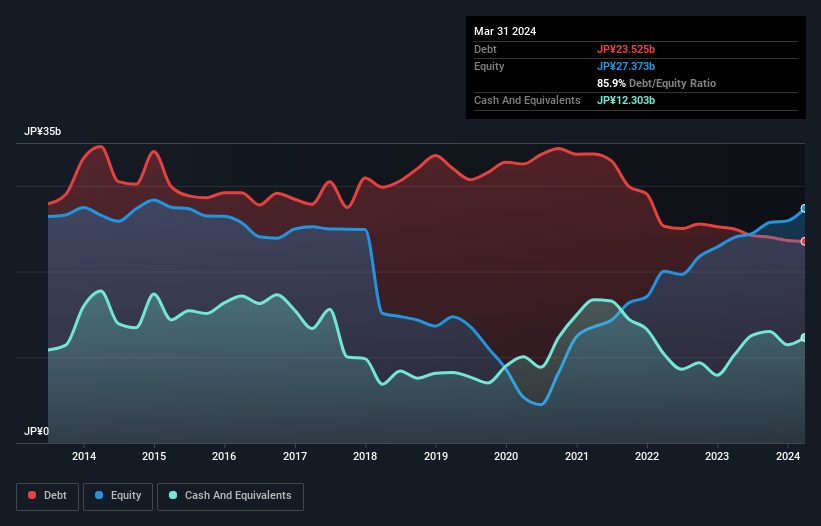The height and width of the screenshot is (526, 821).
Task: Click the teal Cash endpoint marker
Action: pyautogui.click(x=804, y=338)
